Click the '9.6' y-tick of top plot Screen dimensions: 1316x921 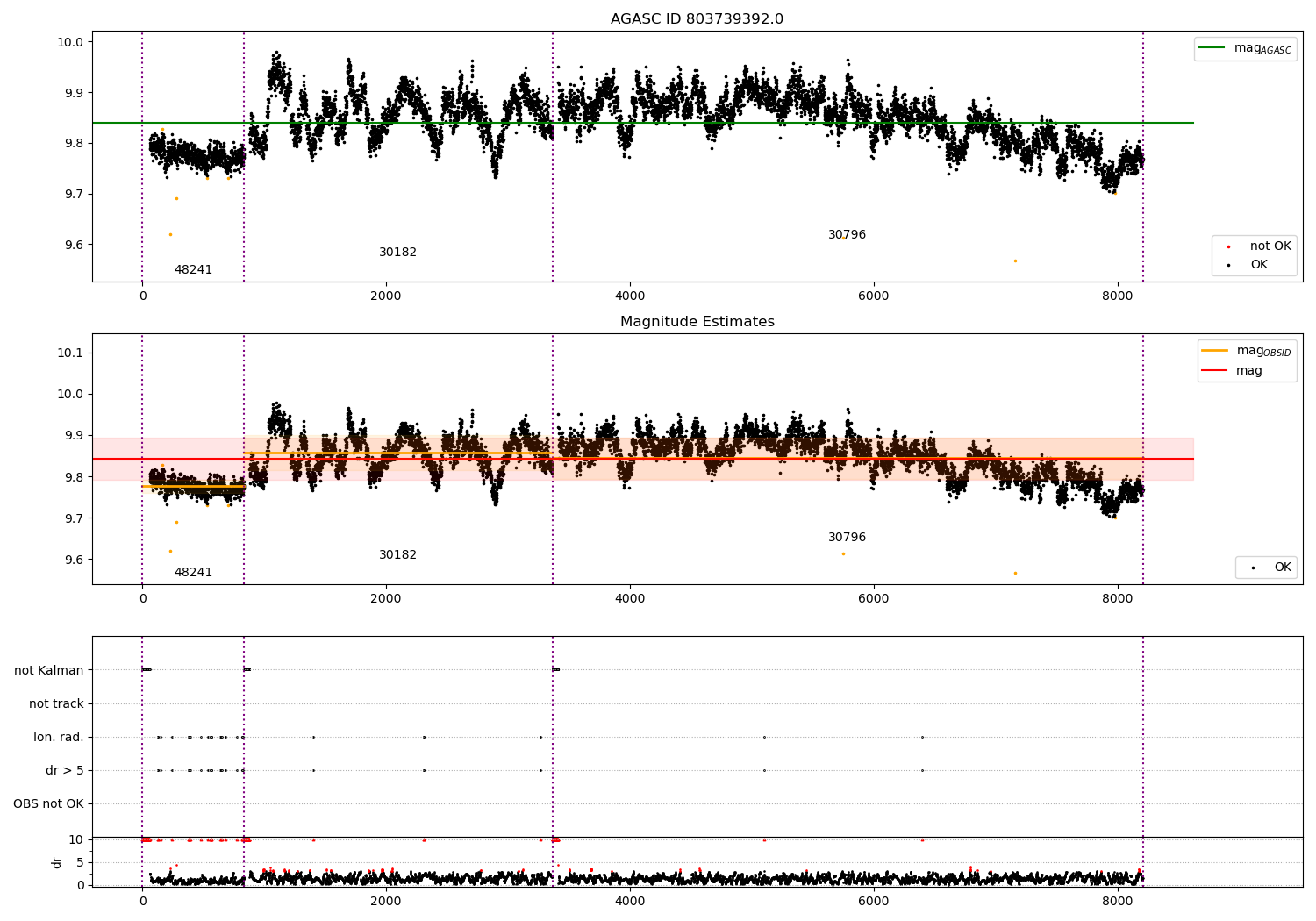click(74, 245)
